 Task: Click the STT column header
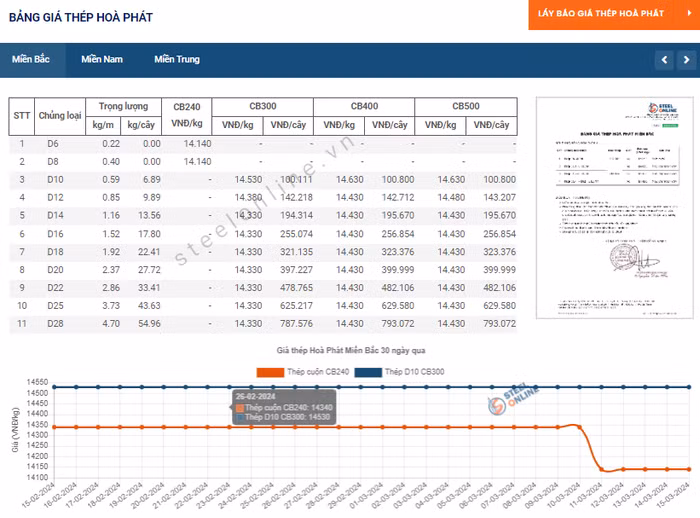tap(21, 116)
